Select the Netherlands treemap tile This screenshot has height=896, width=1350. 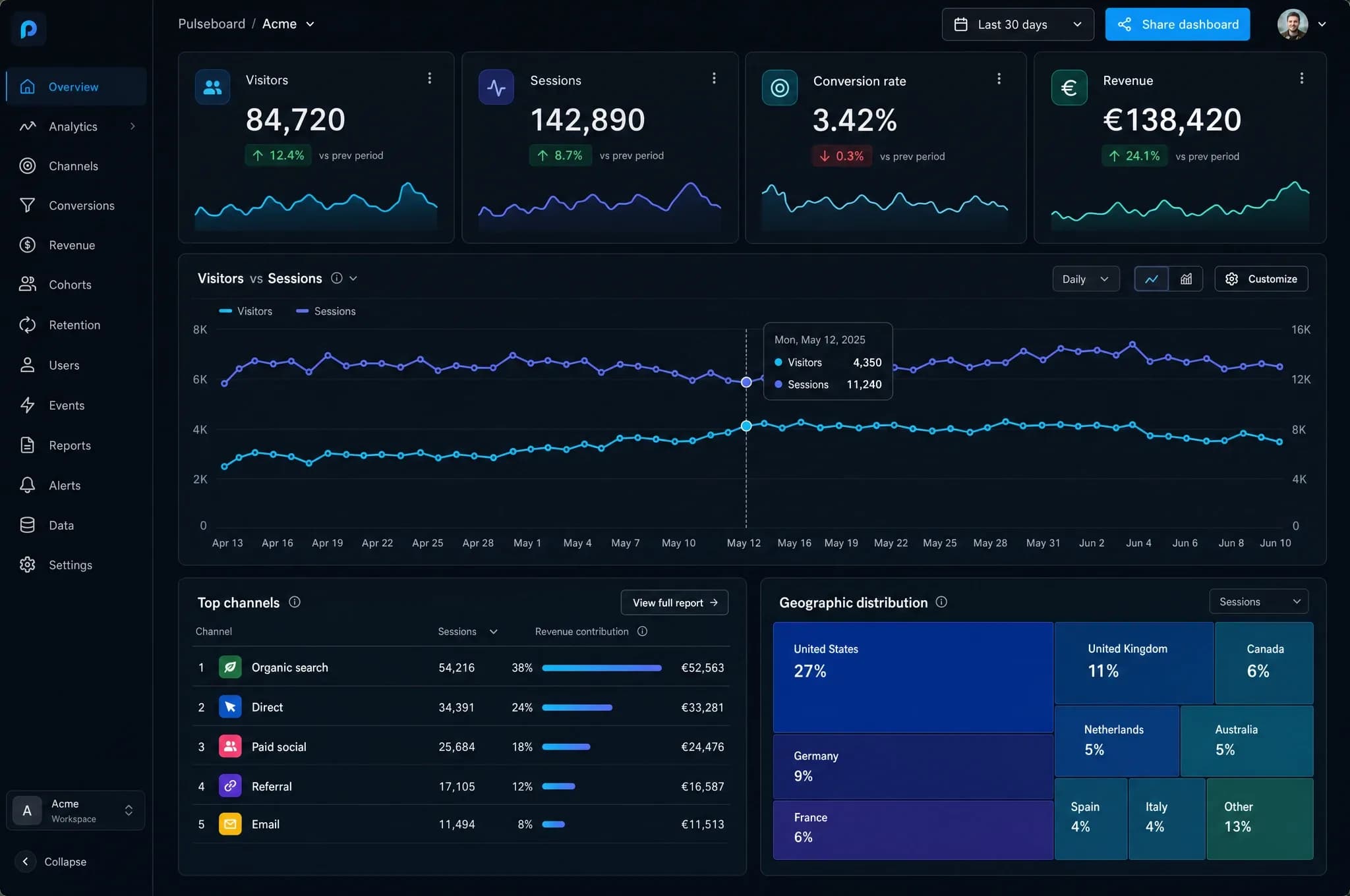pyautogui.click(x=1117, y=741)
